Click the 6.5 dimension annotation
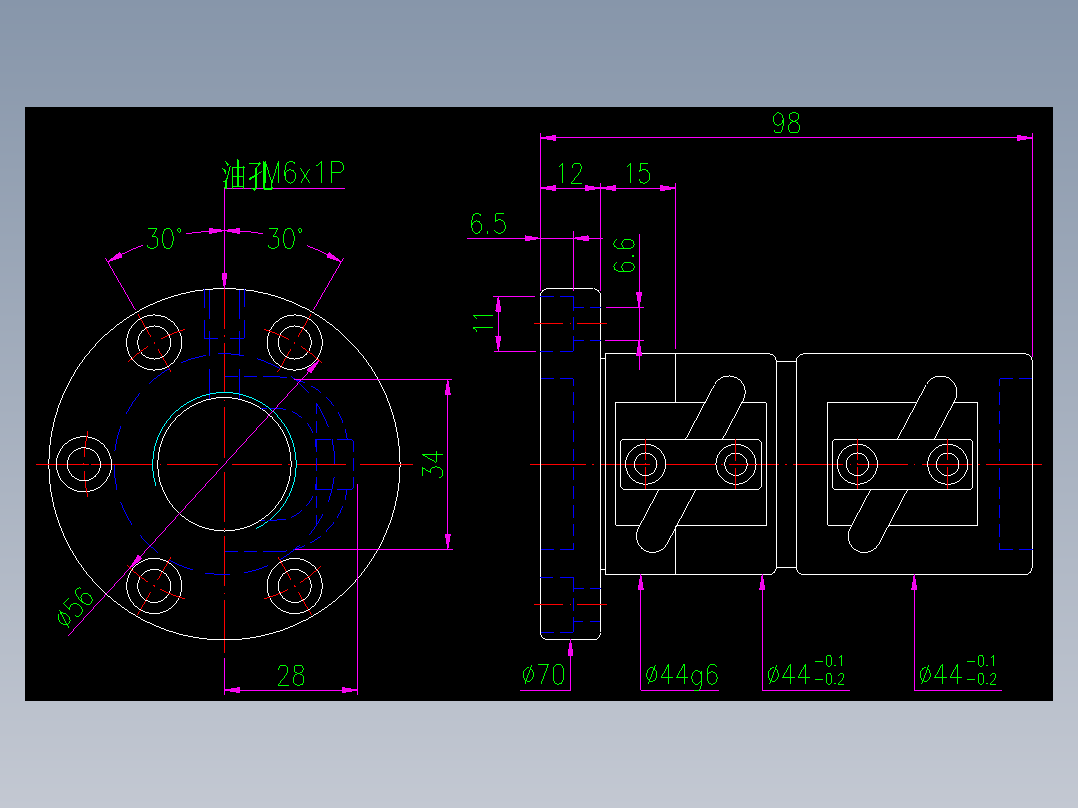1078x808 pixels. coord(488,223)
